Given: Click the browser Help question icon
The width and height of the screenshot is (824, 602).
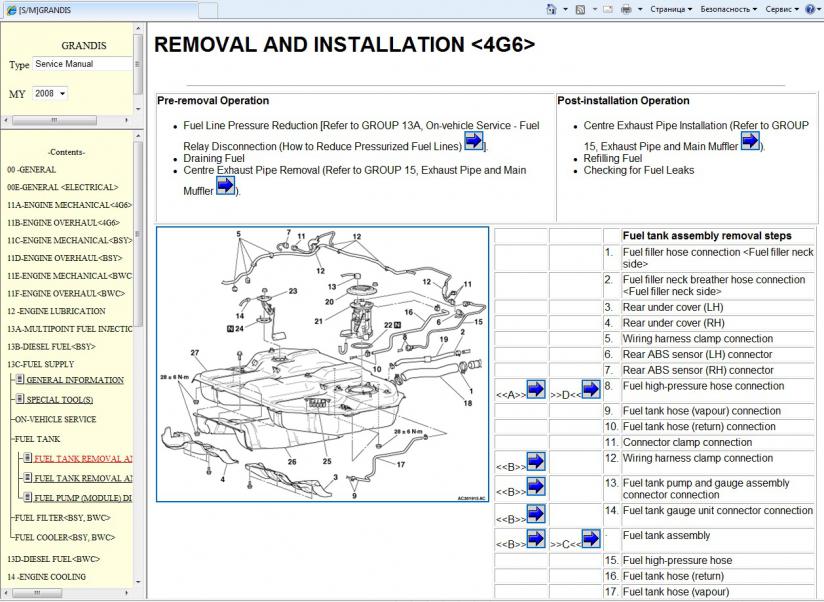Looking at the screenshot, I should [810, 9].
